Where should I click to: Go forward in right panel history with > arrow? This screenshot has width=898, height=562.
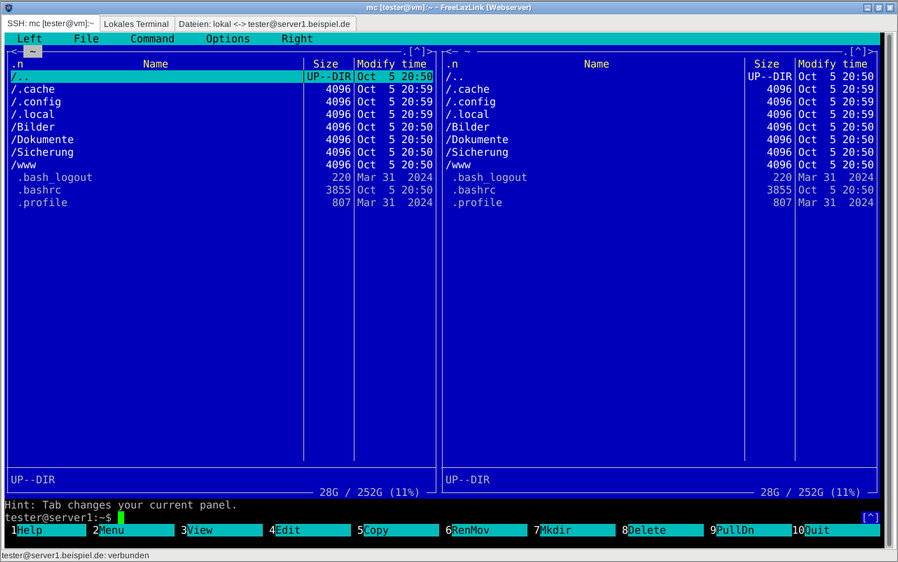tap(871, 52)
